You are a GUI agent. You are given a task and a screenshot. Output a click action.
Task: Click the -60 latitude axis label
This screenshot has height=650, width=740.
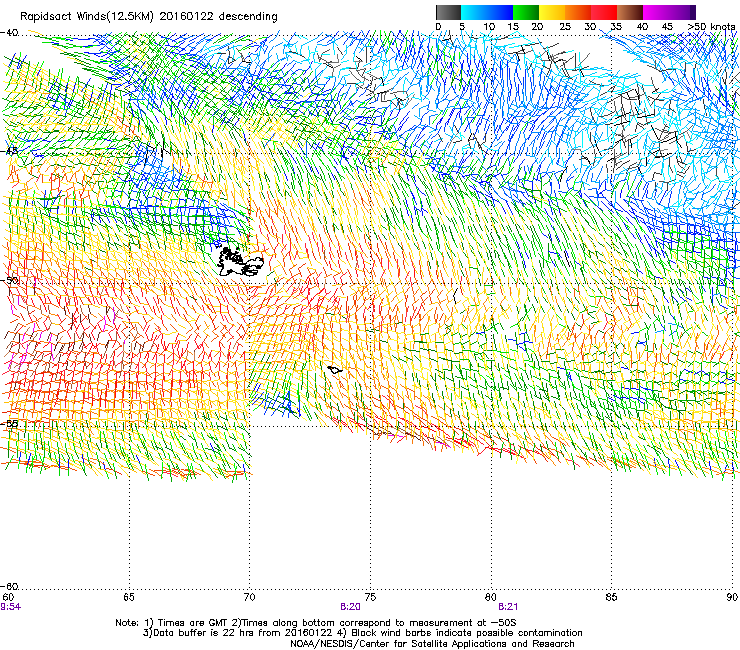click(9, 586)
